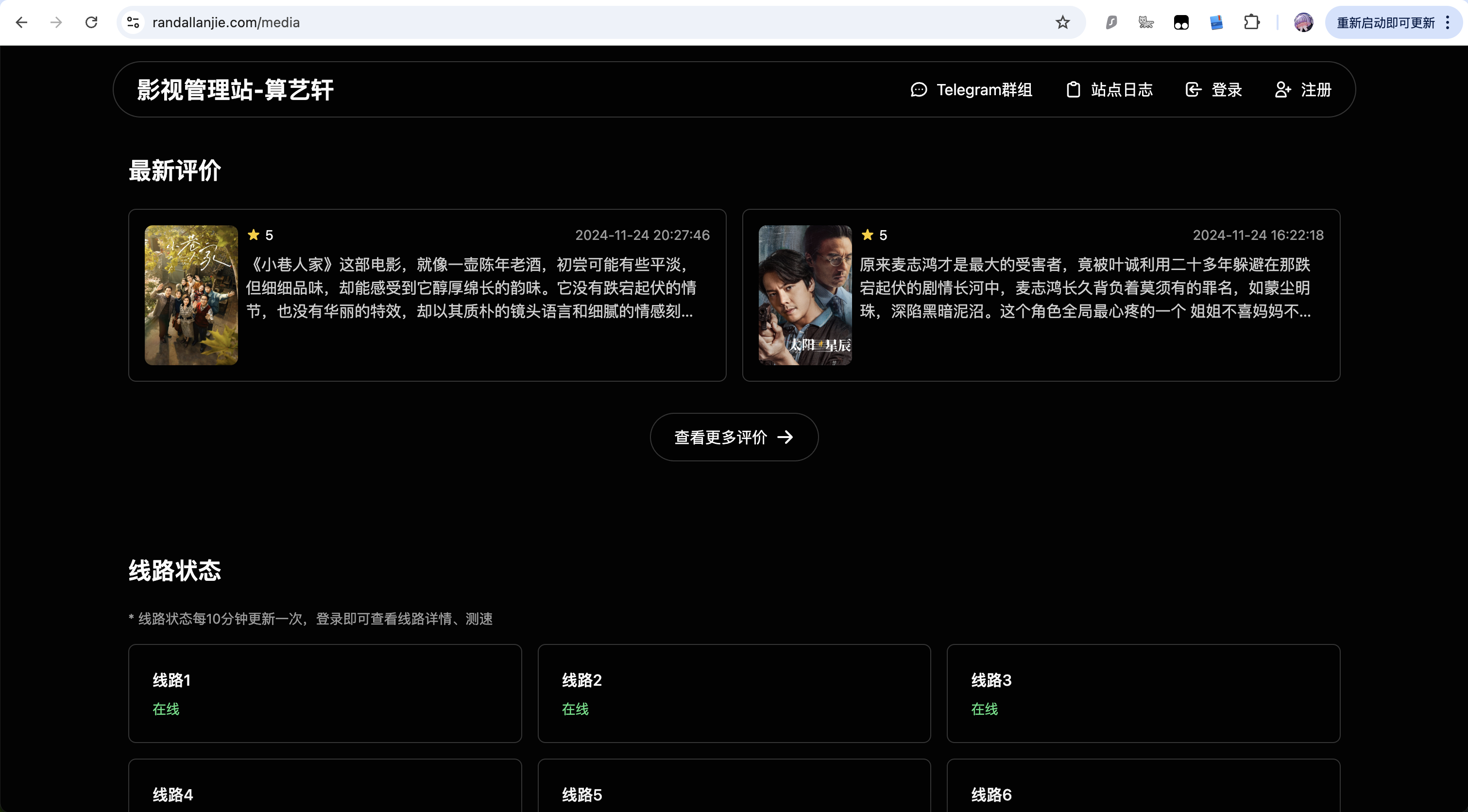Open the 太阳星辰 poster thumbnail
Image resolution: width=1468 pixels, height=812 pixels.
coord(804,295)
